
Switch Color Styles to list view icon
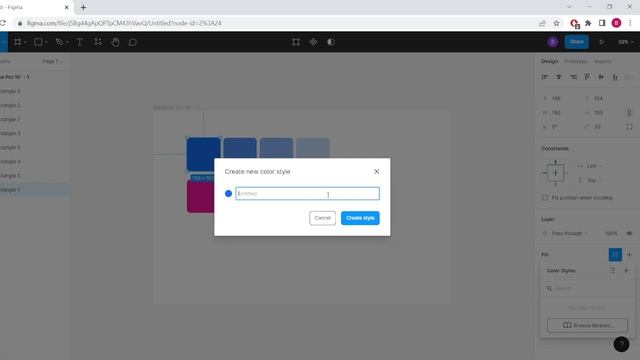click(612, 271)
